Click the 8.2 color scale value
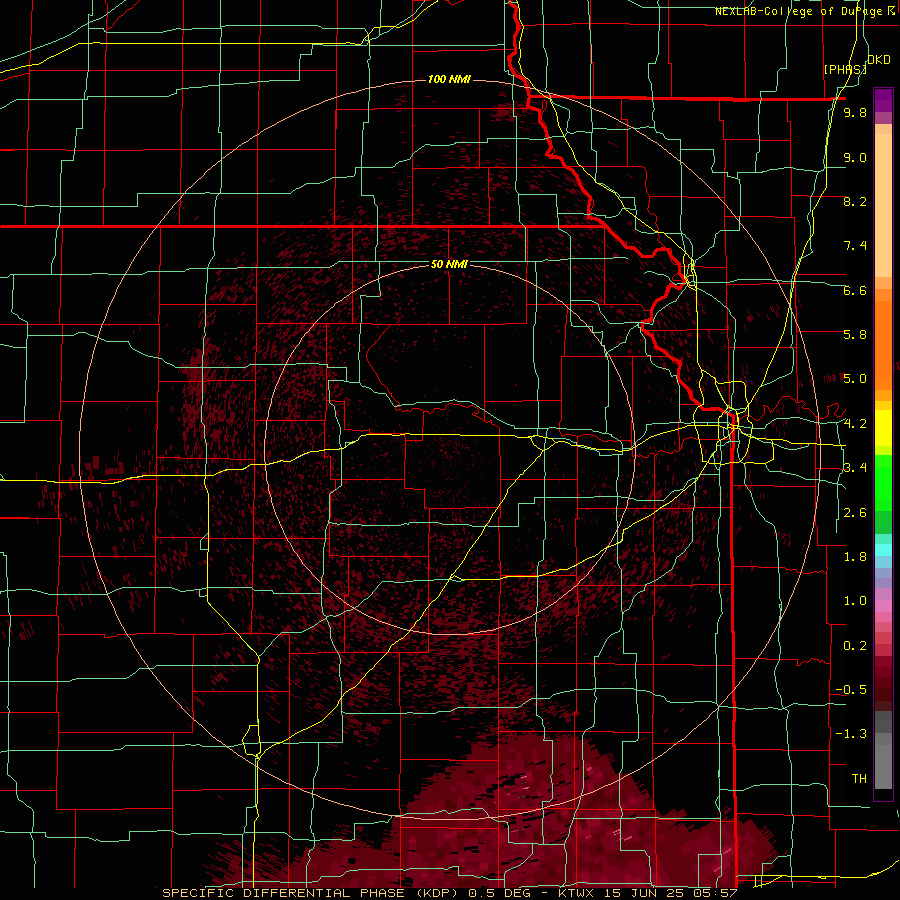 tap(855, 201)
